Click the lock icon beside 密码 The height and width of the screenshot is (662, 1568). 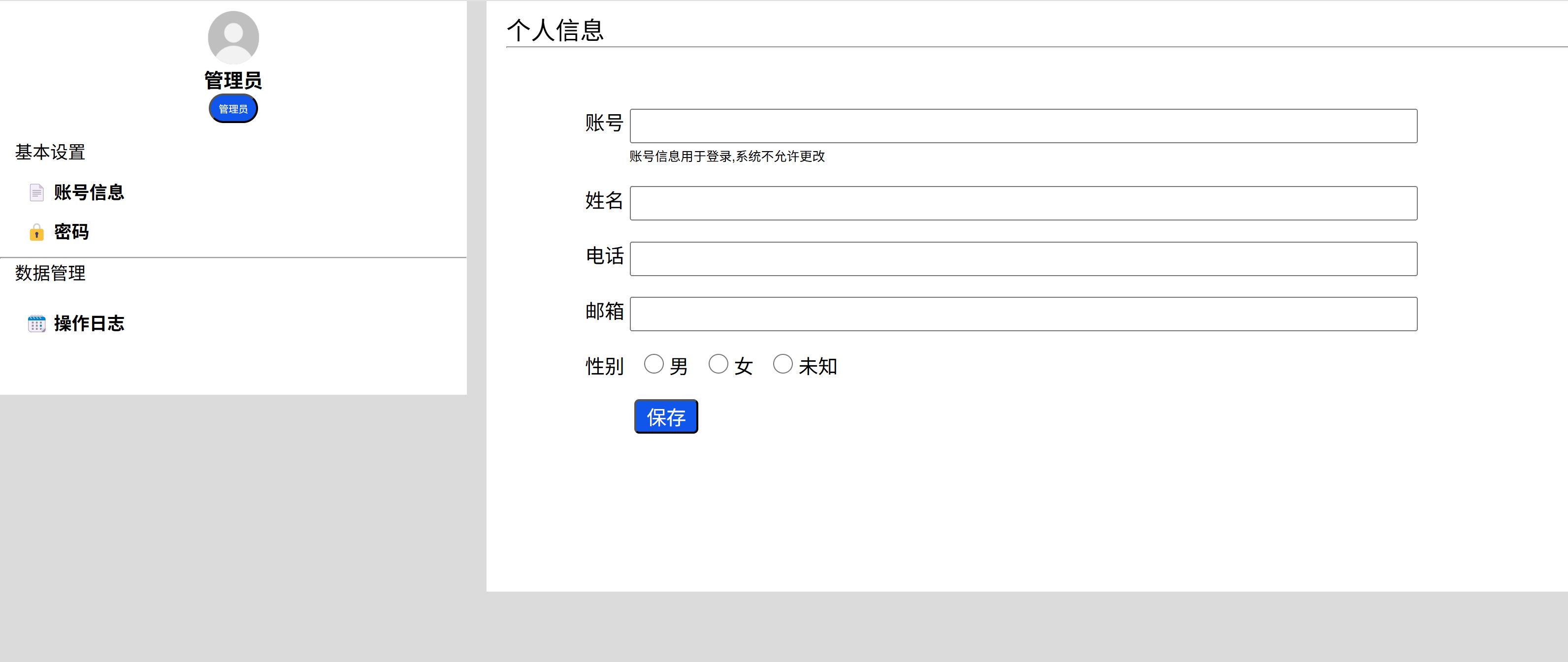(x=36, y=232)
